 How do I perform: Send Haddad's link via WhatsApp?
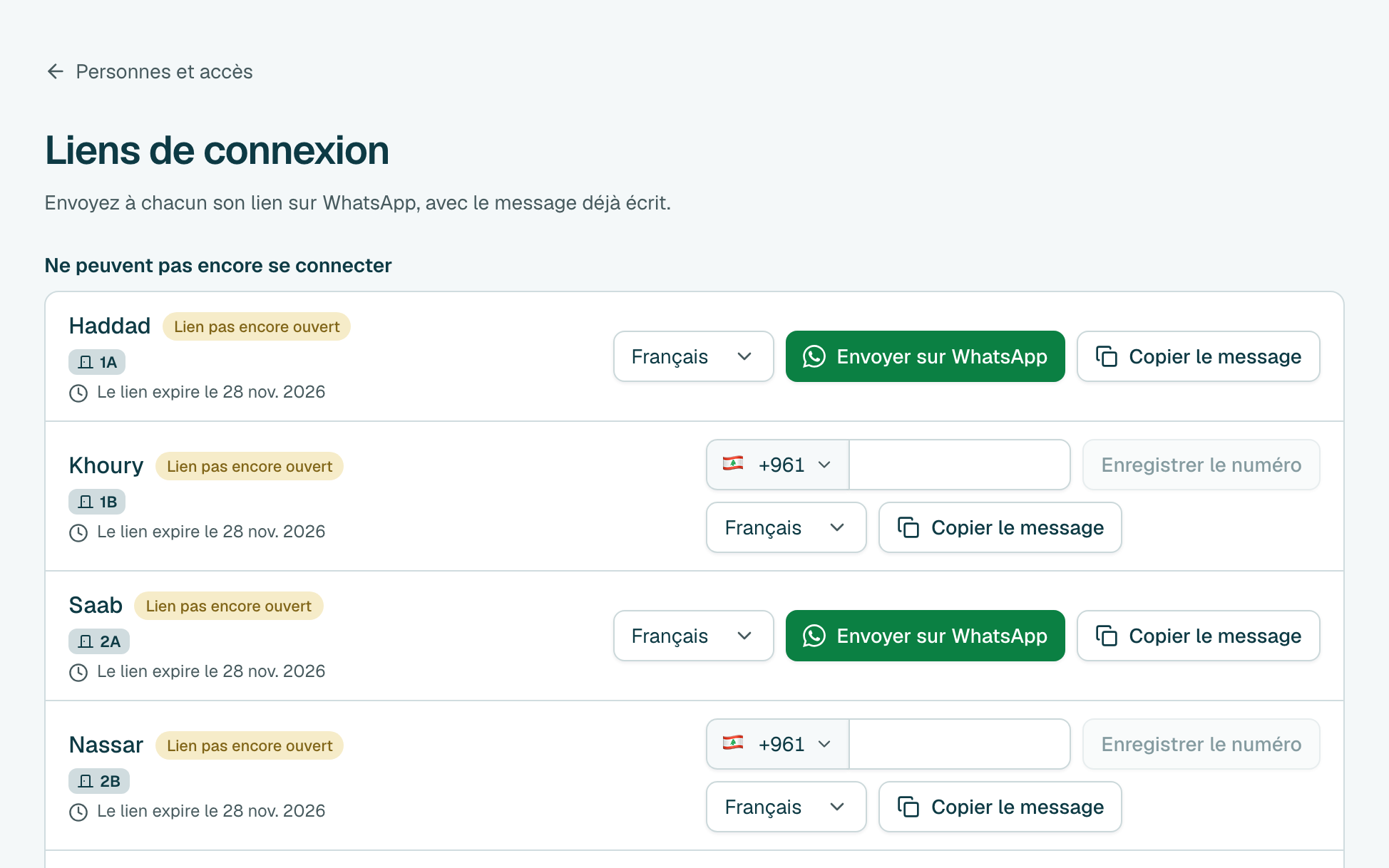925,356
